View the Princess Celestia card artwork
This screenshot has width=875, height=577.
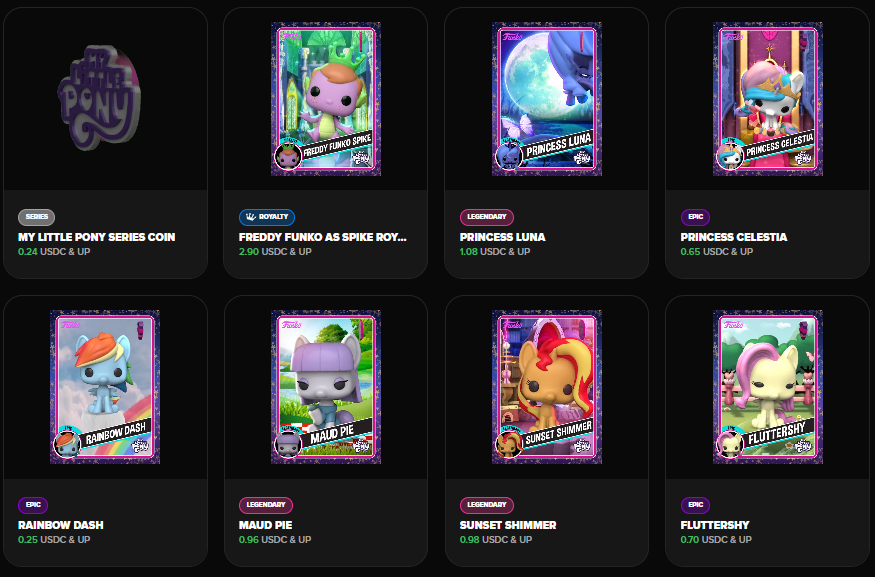[x=768, y=99]
